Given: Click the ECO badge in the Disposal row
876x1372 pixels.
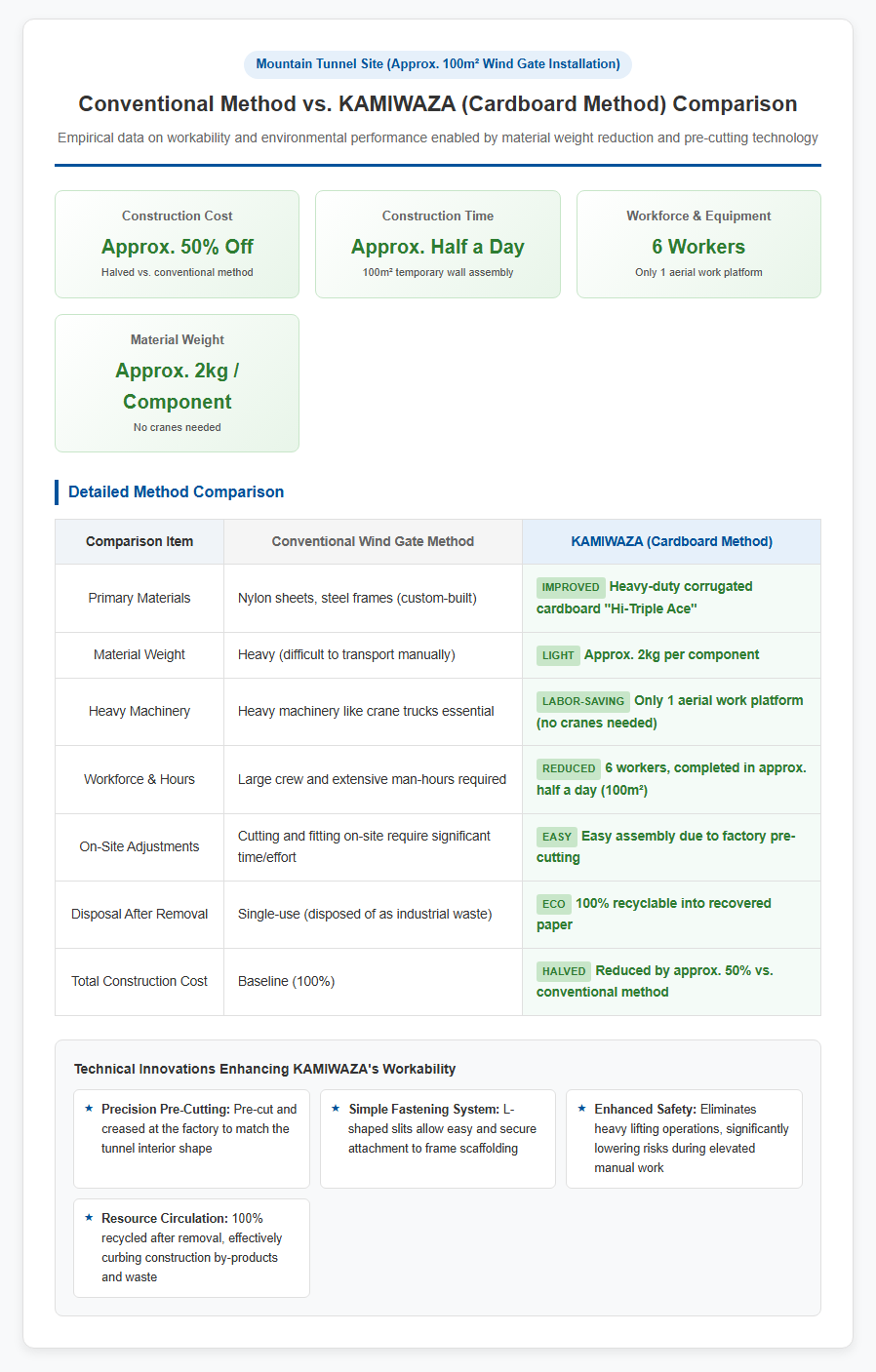Looking at the screenshot, I should [554, 904].
